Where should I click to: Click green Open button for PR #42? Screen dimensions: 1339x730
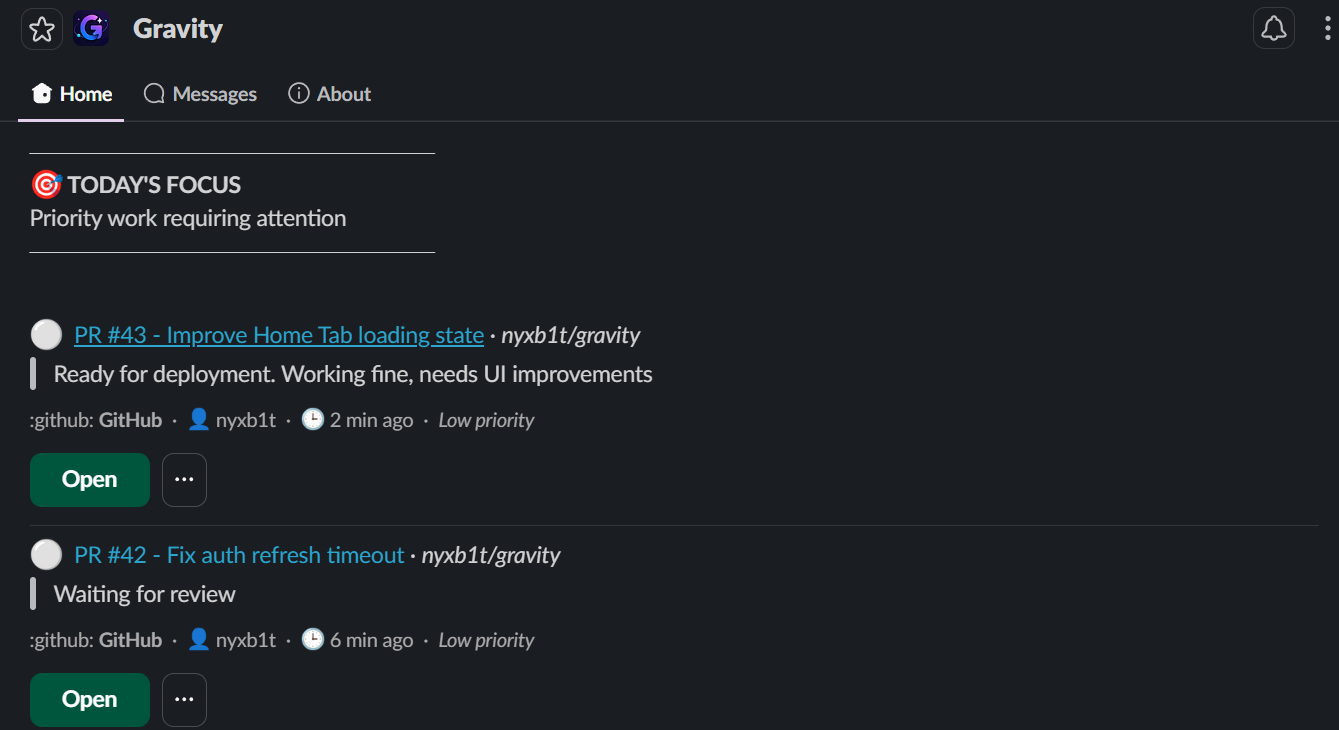point(90,700)
